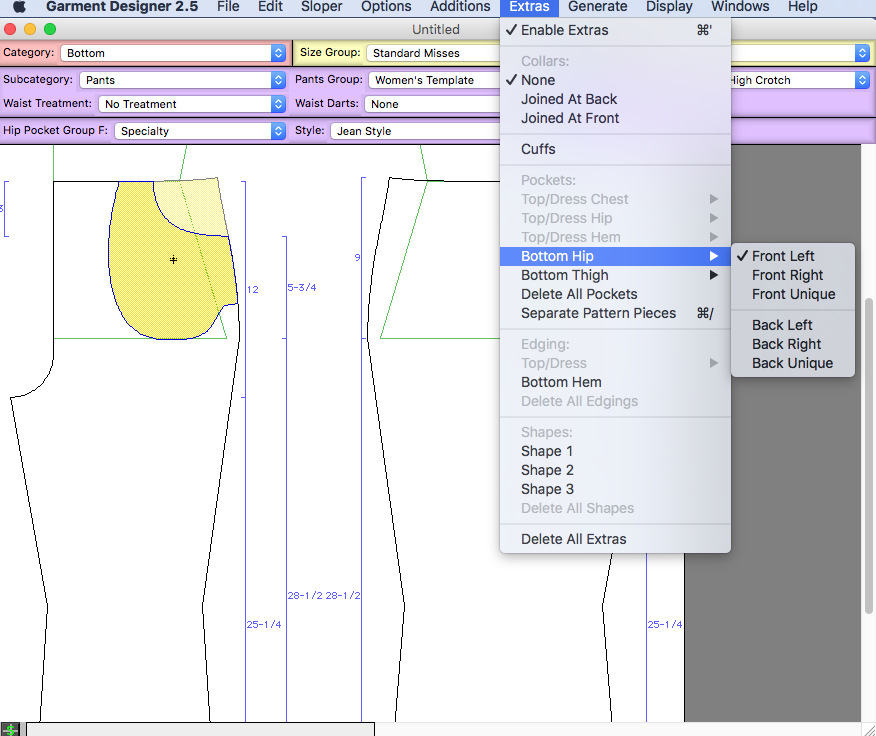Select Bottom Hem edging
Screen dimensions: 876x736
615,382
